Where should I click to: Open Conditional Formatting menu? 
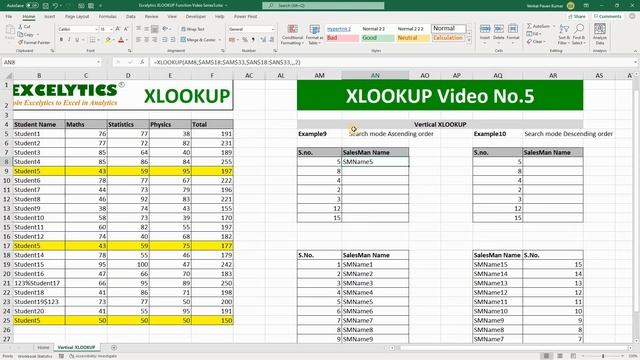pos(292,34)
